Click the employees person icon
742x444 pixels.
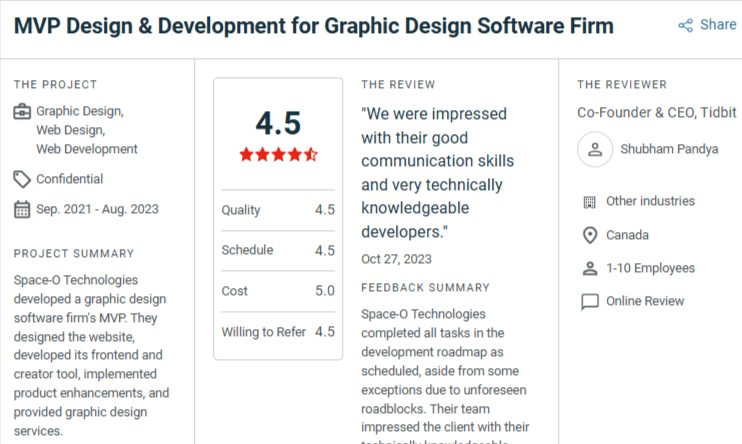(x=589, y=268)
